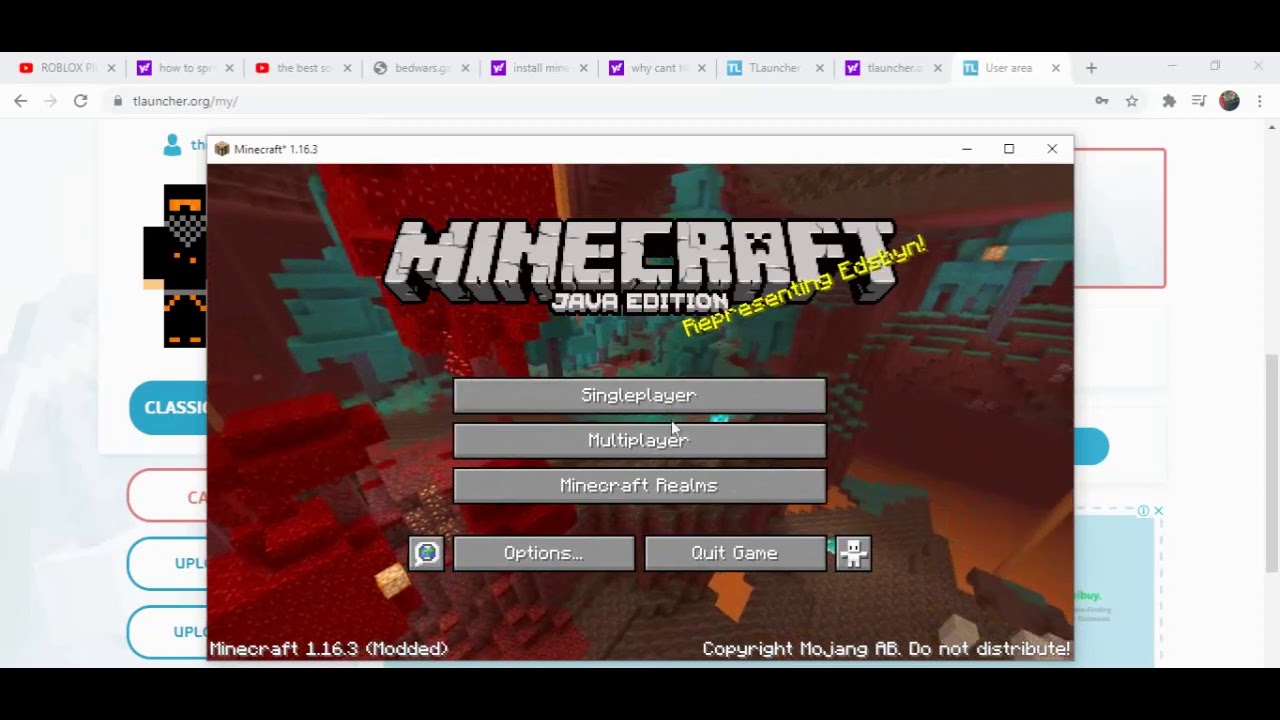Open Minecraft Realms
The image size is (1280, 720).
pyautogui.click(x=640, y=485)
